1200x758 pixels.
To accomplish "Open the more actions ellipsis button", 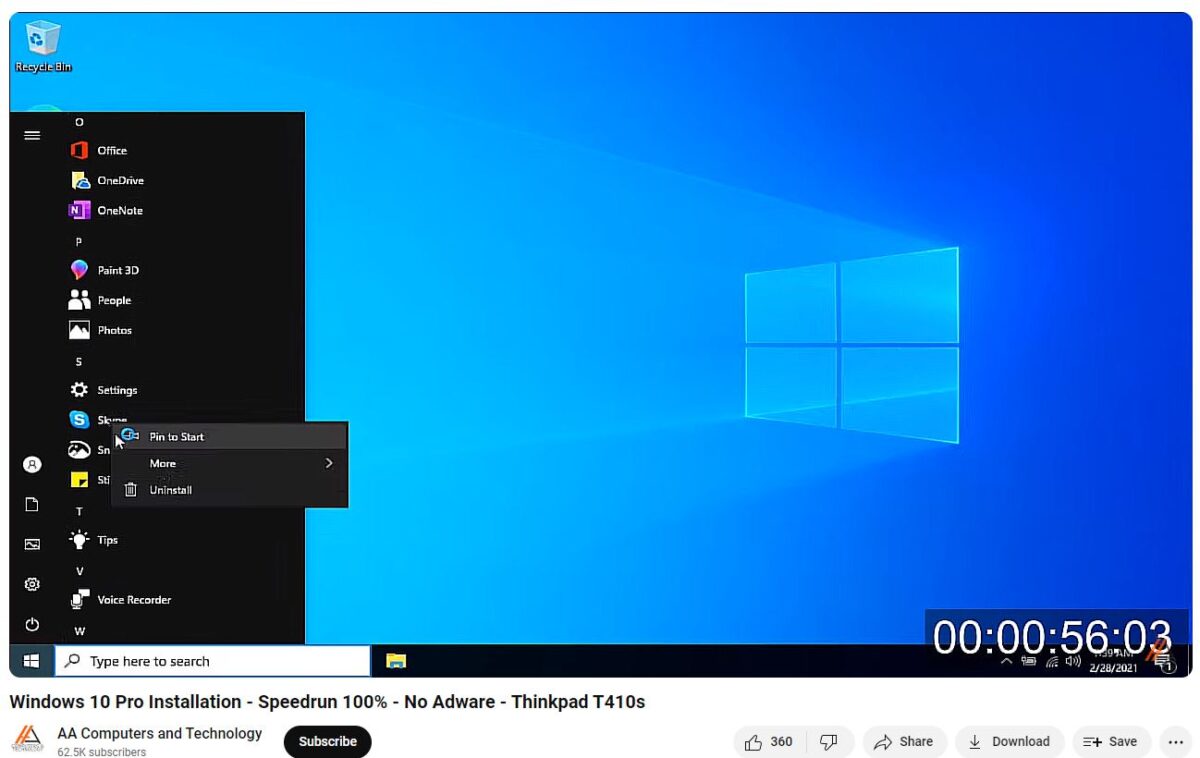I will [x=1175, y=742].
